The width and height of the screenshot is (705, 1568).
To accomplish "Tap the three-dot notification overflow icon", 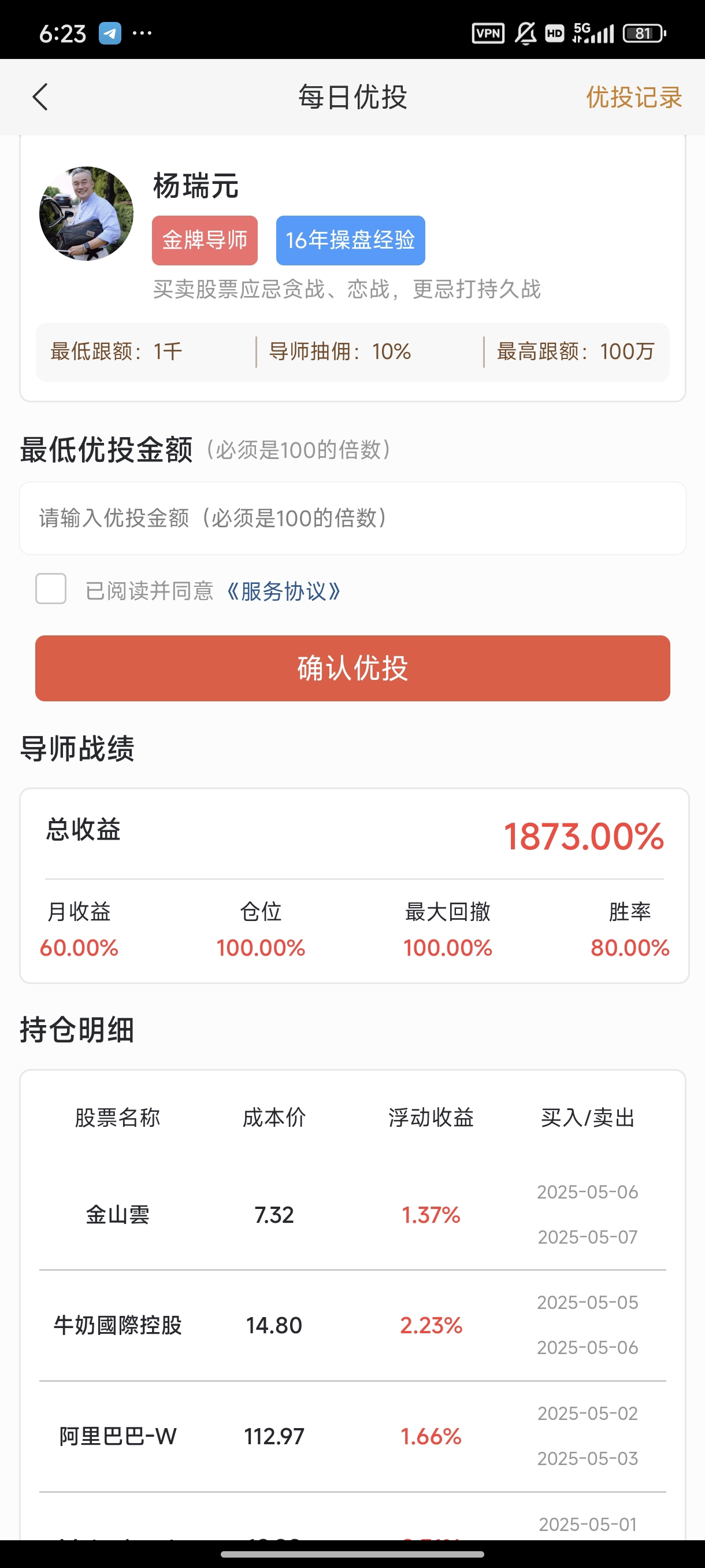I will pyautogui.click(x=142, y=33).
